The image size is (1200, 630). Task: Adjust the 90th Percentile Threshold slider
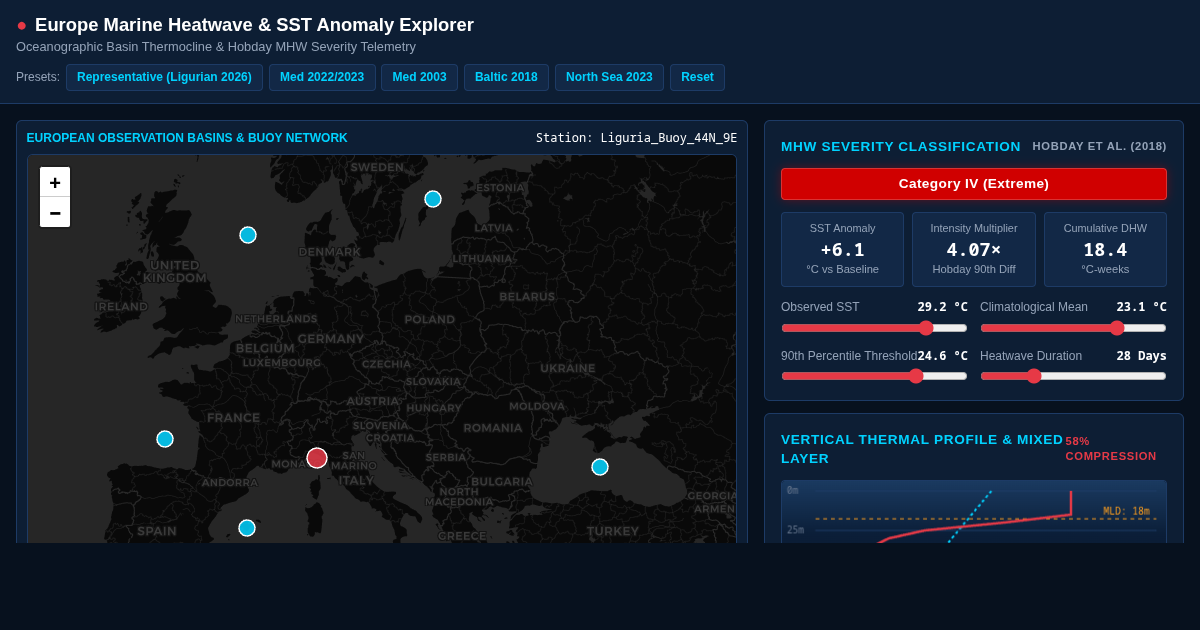click(x=874, y=376)
